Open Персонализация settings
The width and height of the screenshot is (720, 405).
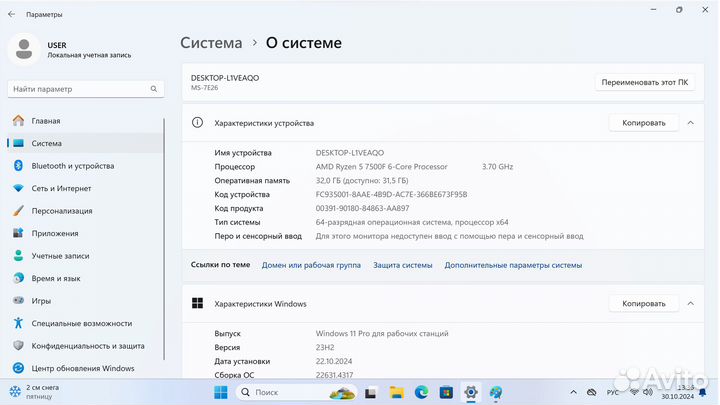[x=85, y=211]
